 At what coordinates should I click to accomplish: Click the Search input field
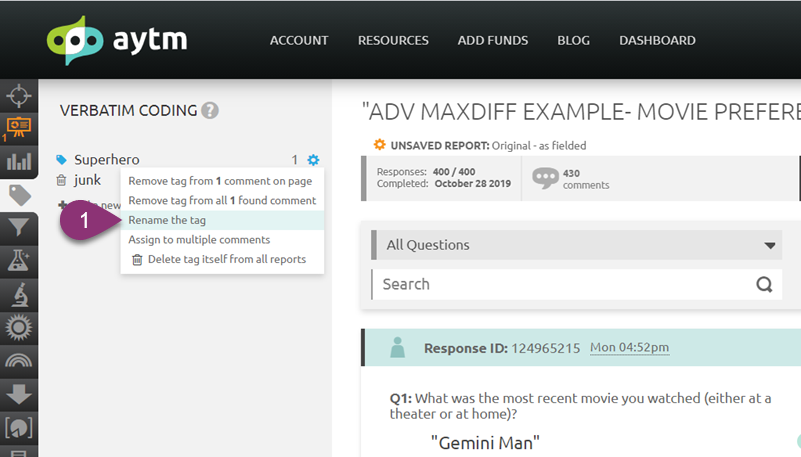[x=565, y=284]
